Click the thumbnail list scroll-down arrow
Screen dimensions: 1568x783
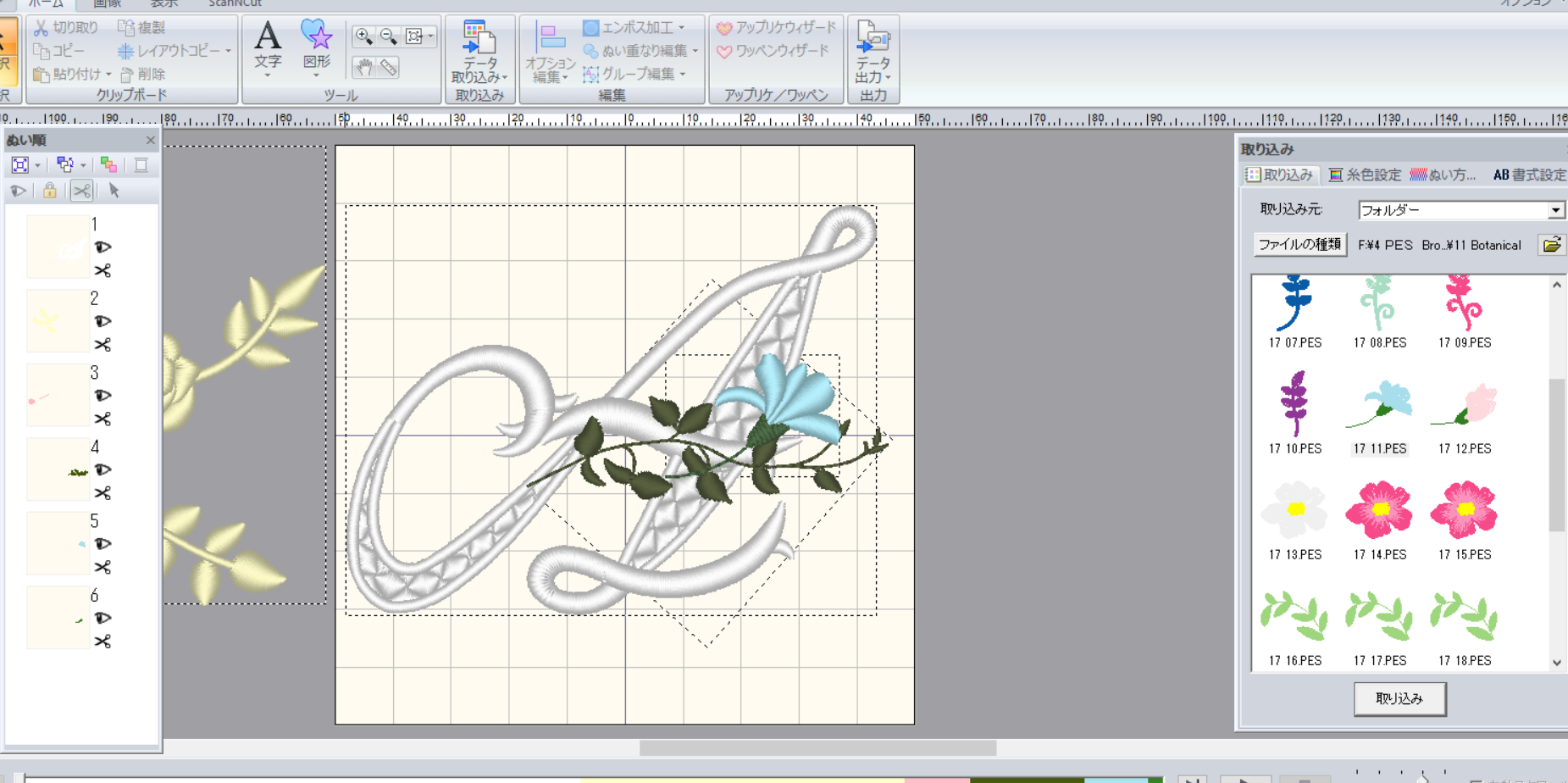point(1557,663)
